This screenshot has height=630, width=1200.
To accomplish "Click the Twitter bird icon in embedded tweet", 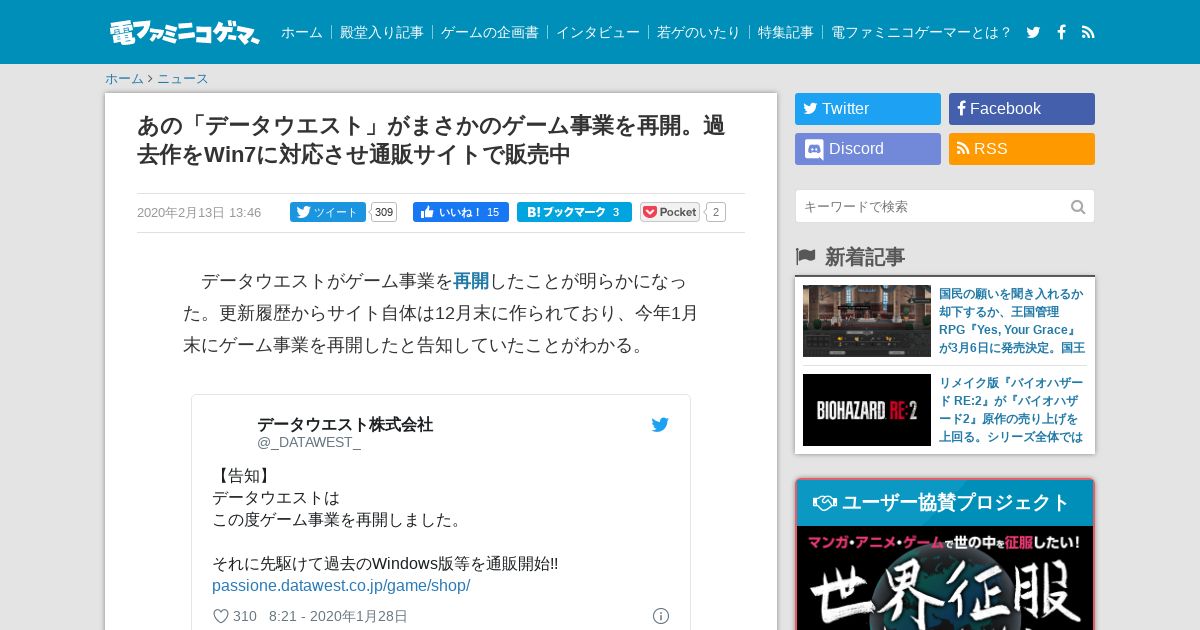I will click(660, 425).
